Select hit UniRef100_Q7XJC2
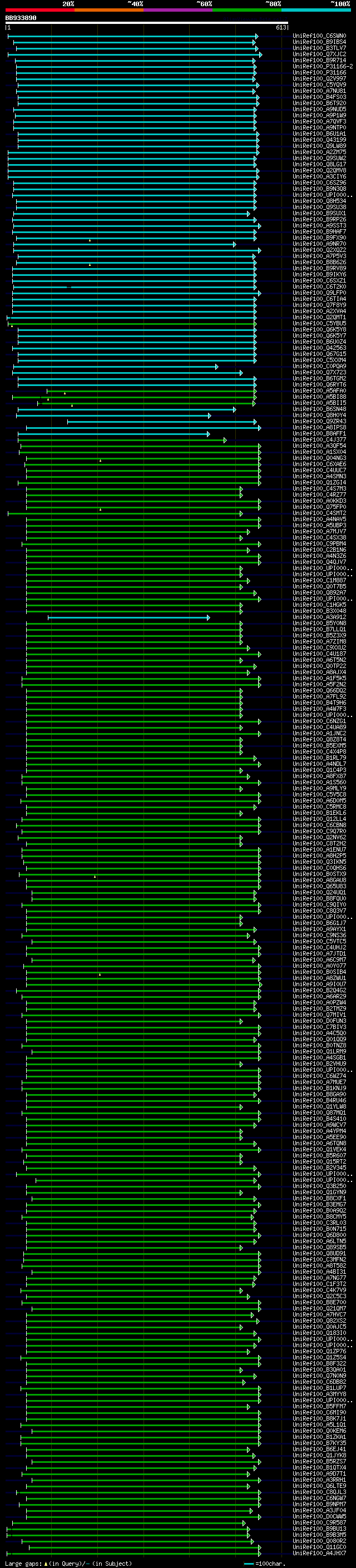This screenshot has width=356, height=1568. click(319, 54)
